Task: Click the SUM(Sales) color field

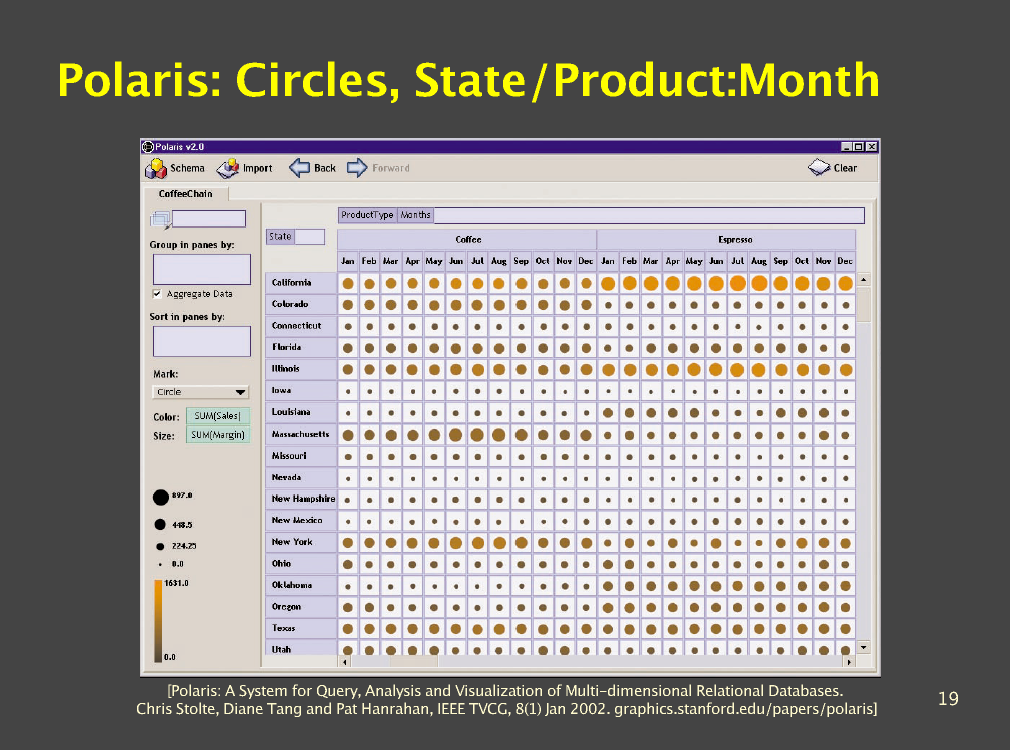Action: click(218, 416)
